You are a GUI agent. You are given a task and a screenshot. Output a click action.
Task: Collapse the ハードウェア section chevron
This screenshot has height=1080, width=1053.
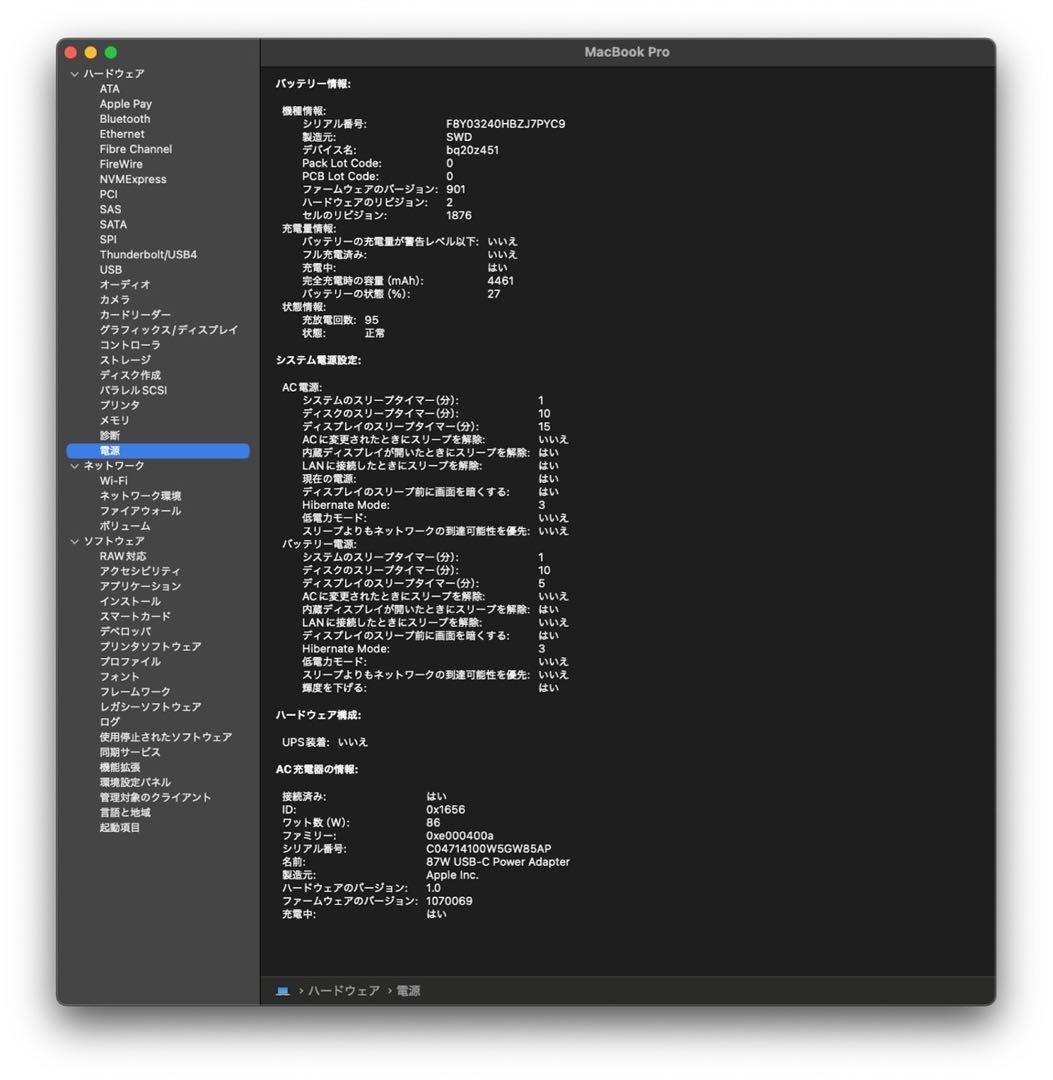click(74, 74)
